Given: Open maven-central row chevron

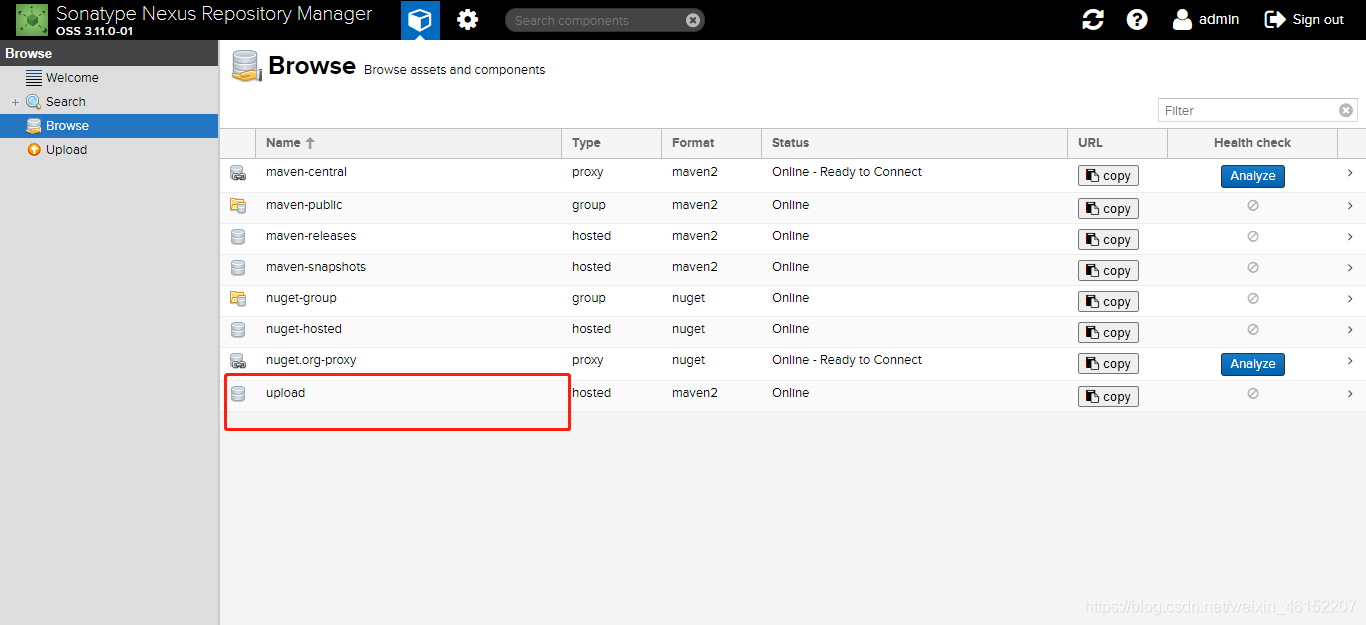Looking at the screenshot, I should tap(1350, 173).
